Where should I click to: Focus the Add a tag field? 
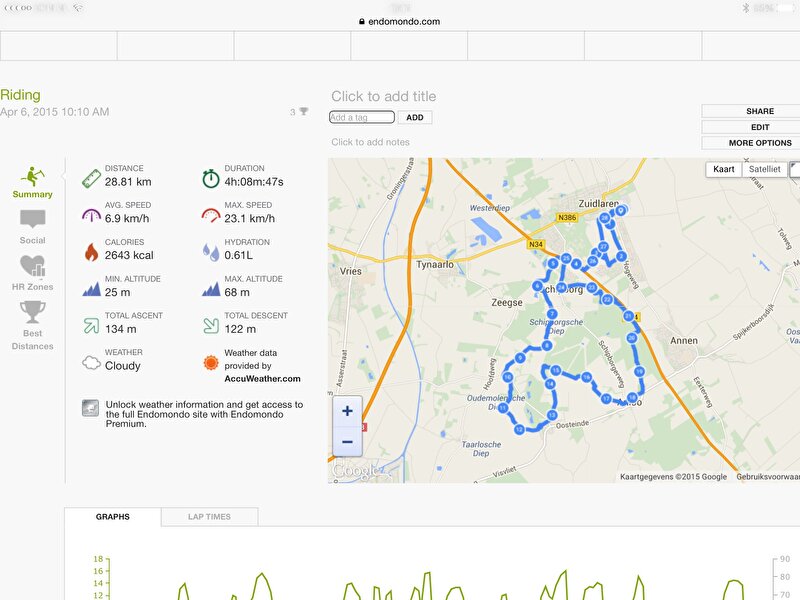point(362,117)
